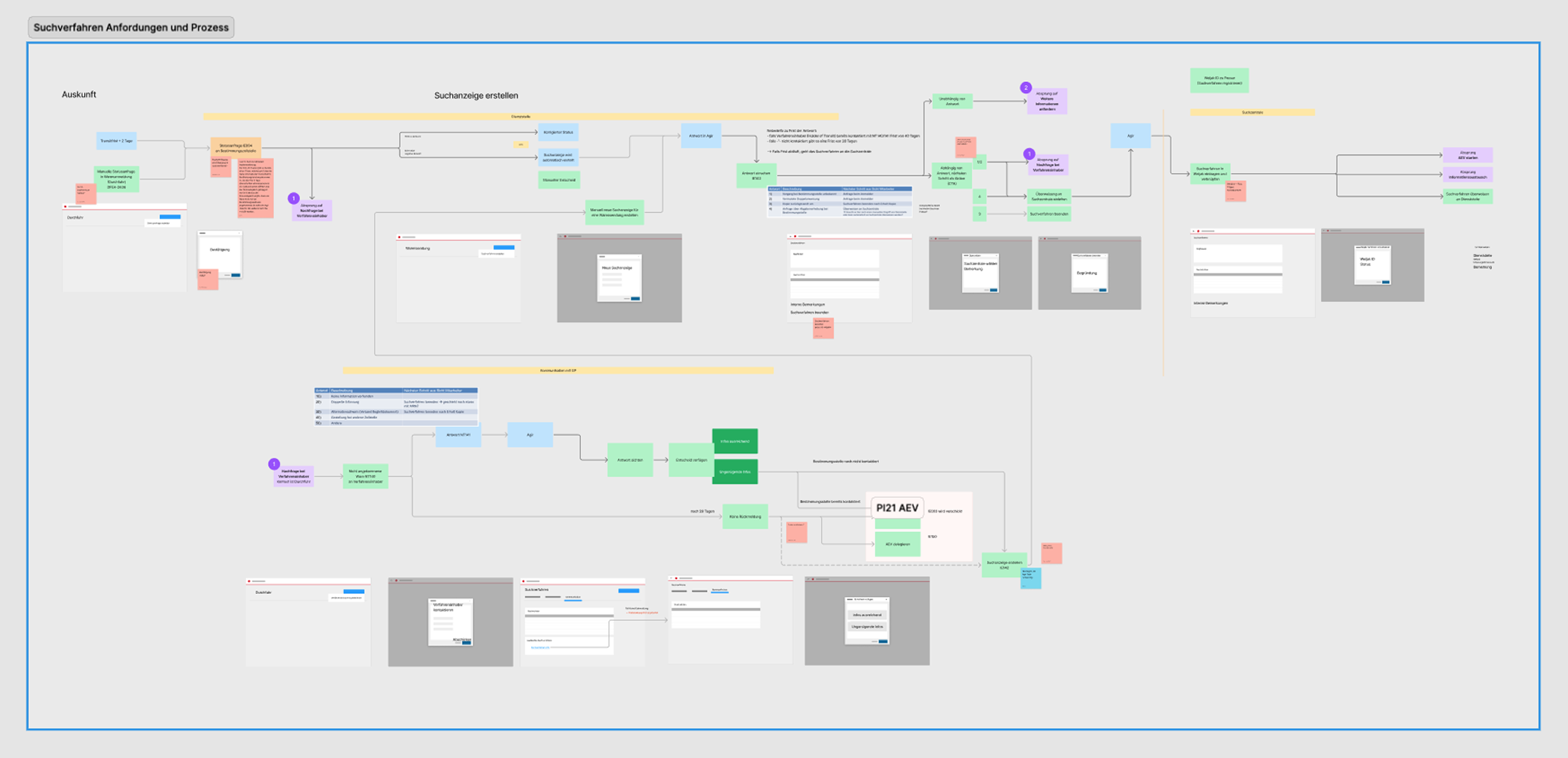Select the dark green "Ungenügende Infos" flow node
The height and width of the screenshot is (758, 1568).
coord(734,472)
